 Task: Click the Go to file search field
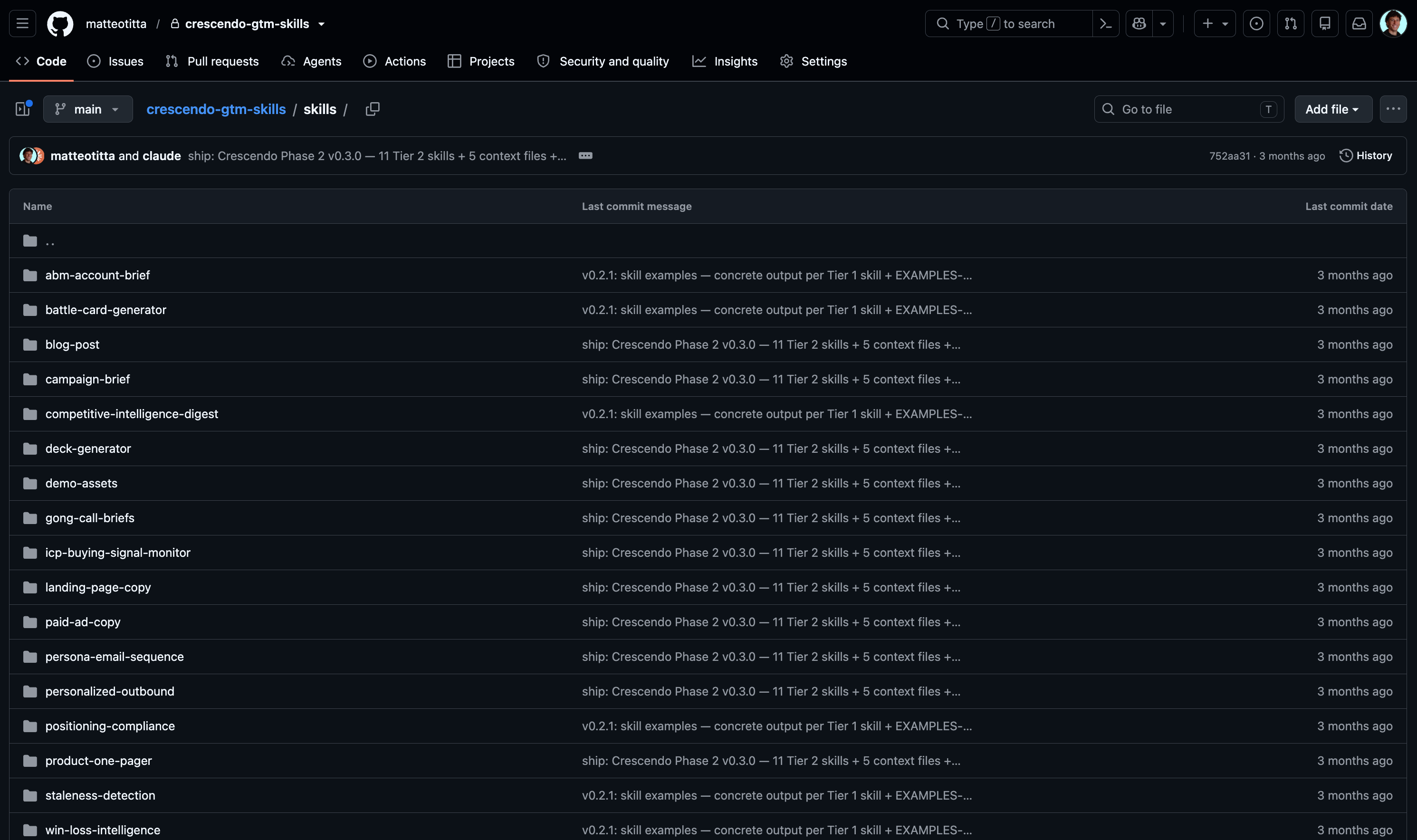(x=1189, y=109)
